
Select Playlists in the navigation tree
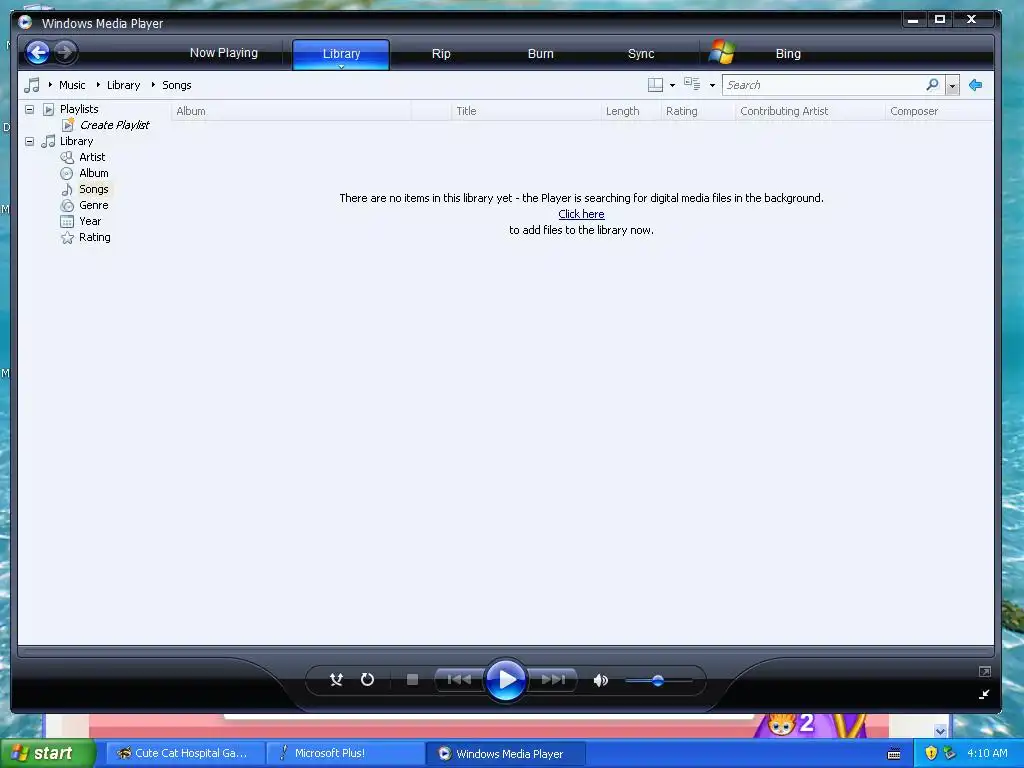pyautogui.click(x=79, y=109)
